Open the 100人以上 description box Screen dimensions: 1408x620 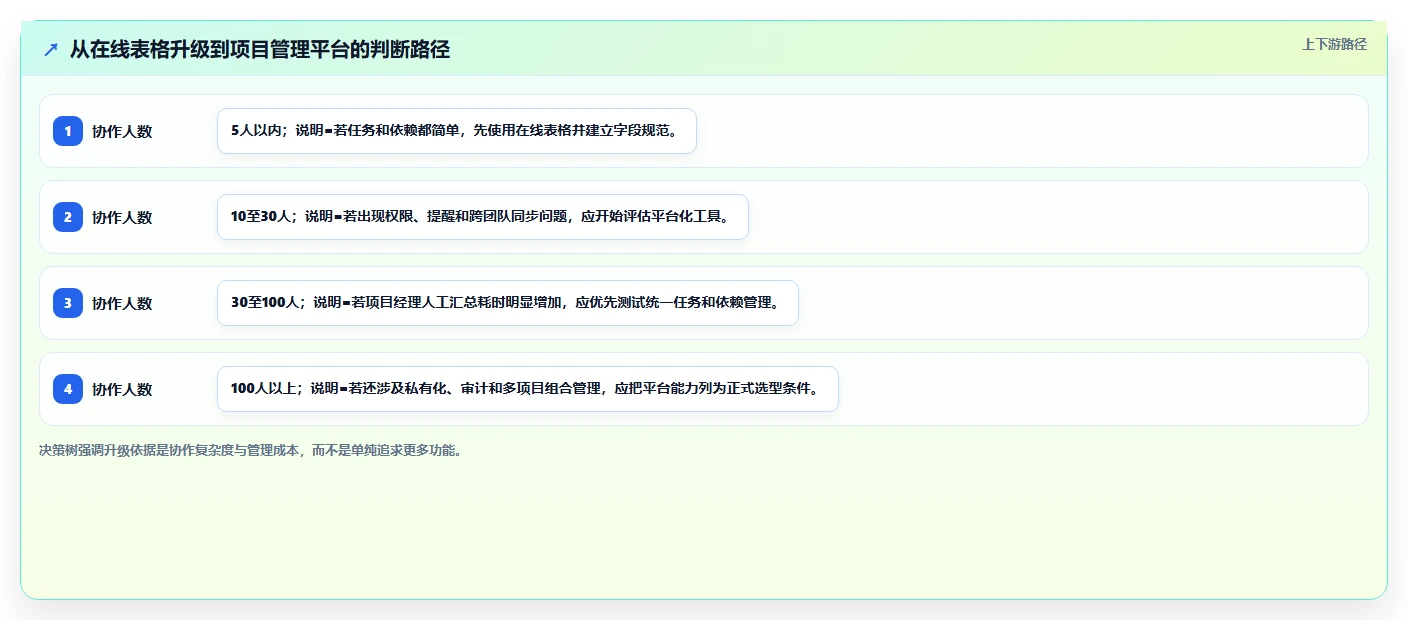[x=527, y=389]
